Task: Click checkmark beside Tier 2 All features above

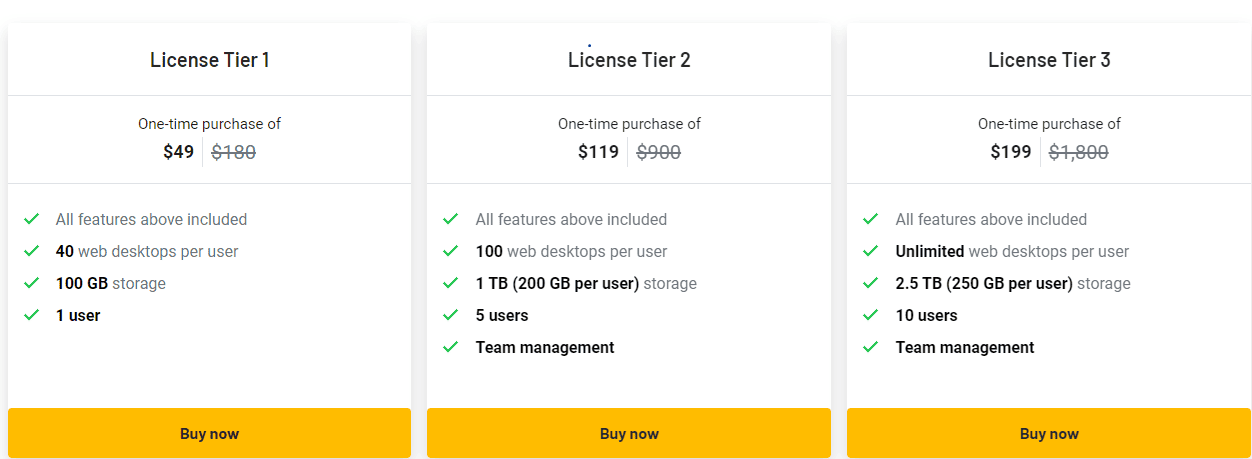Action: 451,219
